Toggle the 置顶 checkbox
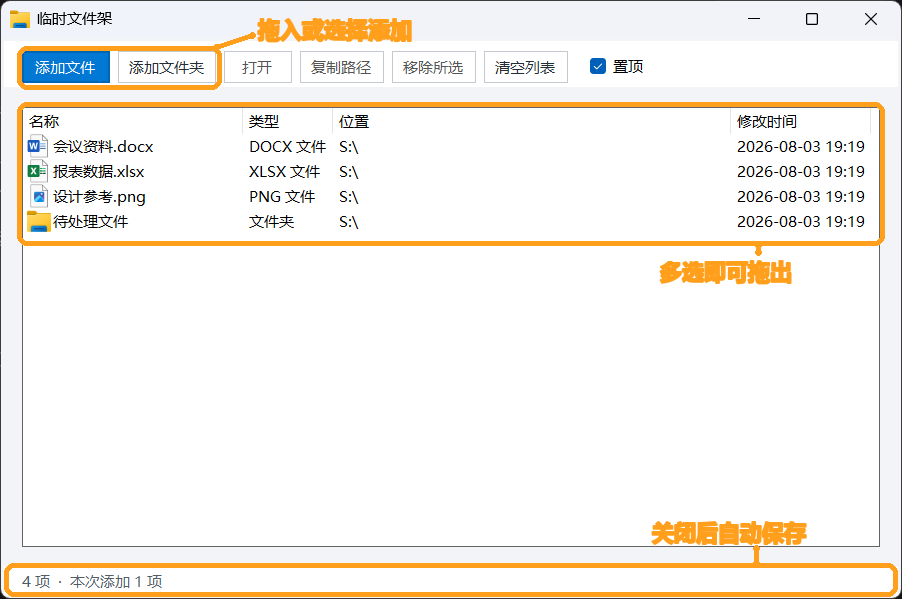The width and height of the screenshot is (902, 599). [x=598, y=66]
